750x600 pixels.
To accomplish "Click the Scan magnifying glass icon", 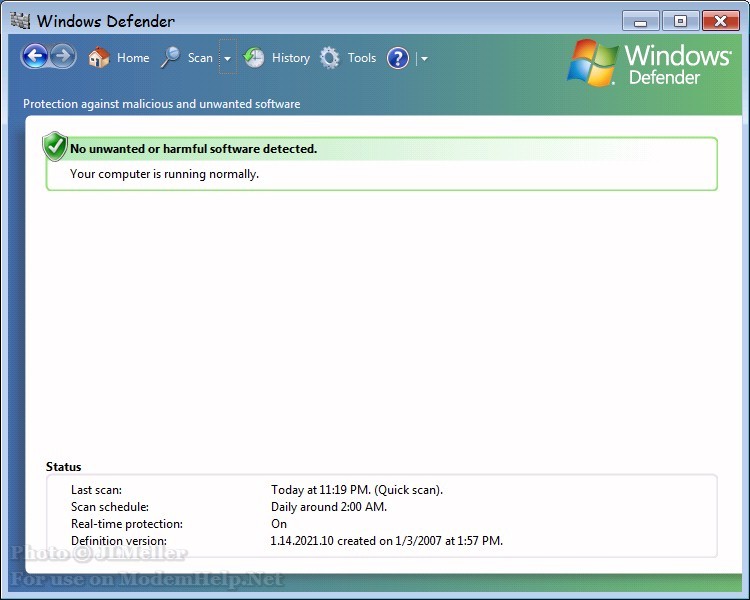I will click(x=170, y=57).
